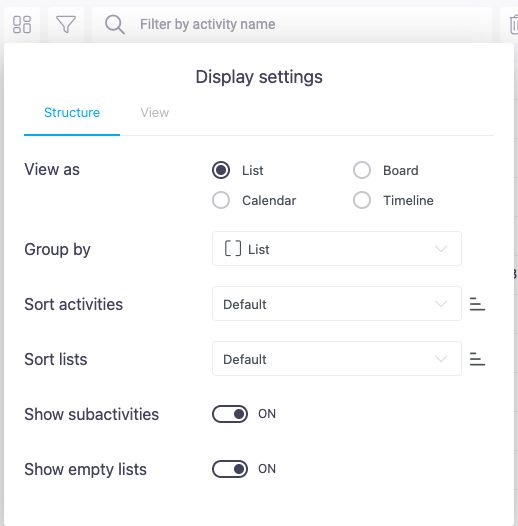The width and height of the screenshot is (518, 526).
Task: Click the magnifying glass search icon
Action: pos(115,24)
